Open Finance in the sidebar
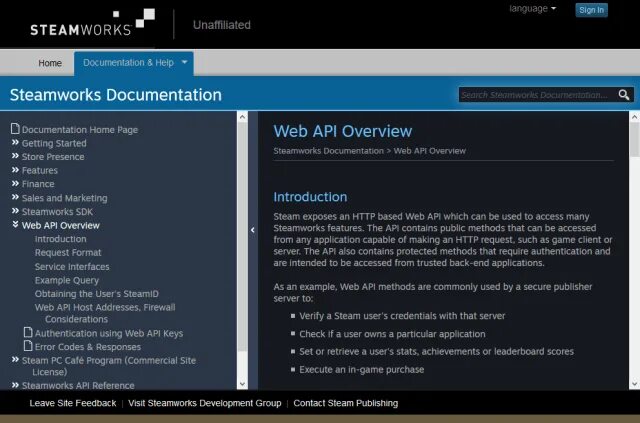The image size is (640, 423). click(38, 184)
